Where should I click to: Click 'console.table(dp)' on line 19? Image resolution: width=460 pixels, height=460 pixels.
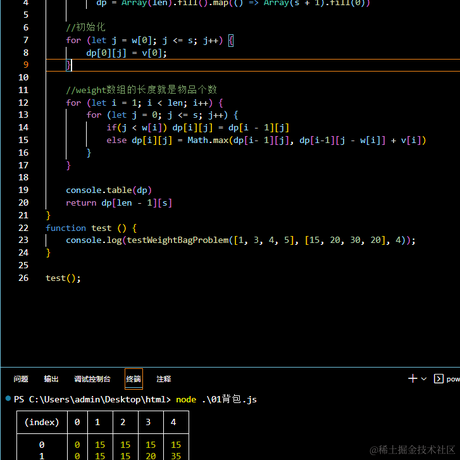tap(109, 190)
